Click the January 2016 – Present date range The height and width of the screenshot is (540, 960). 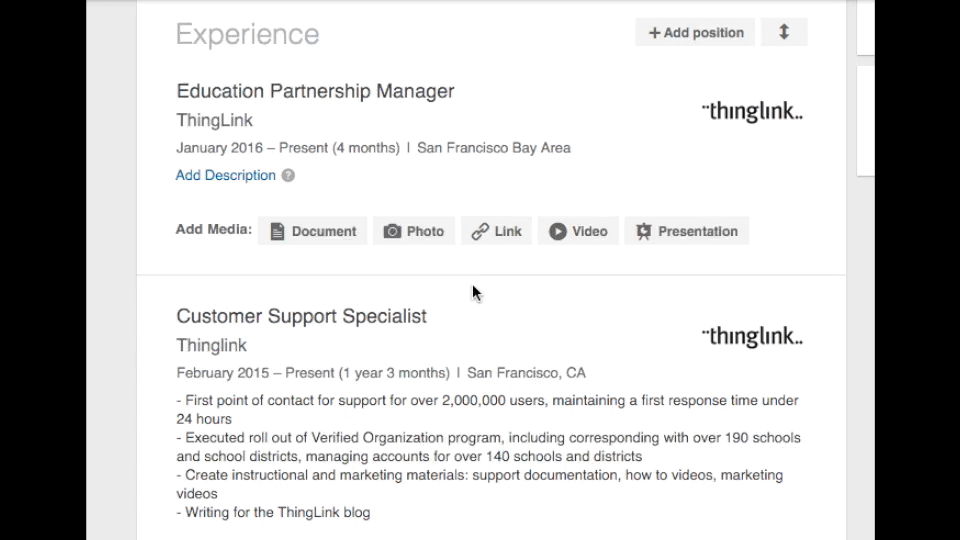tap(288, 148)
